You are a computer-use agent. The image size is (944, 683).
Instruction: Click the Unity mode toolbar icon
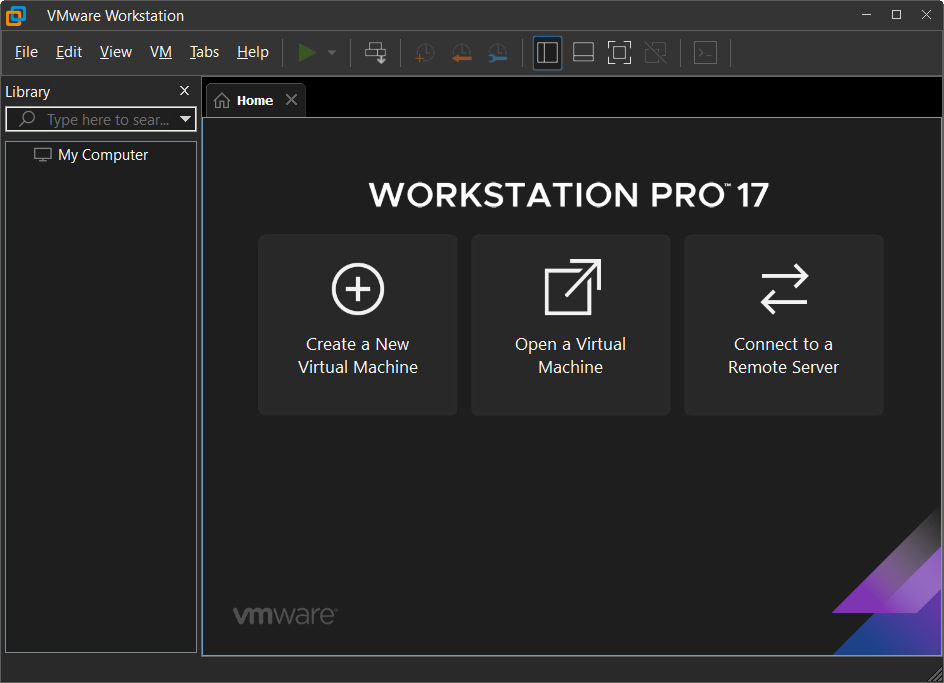click(x=656, y=52)
